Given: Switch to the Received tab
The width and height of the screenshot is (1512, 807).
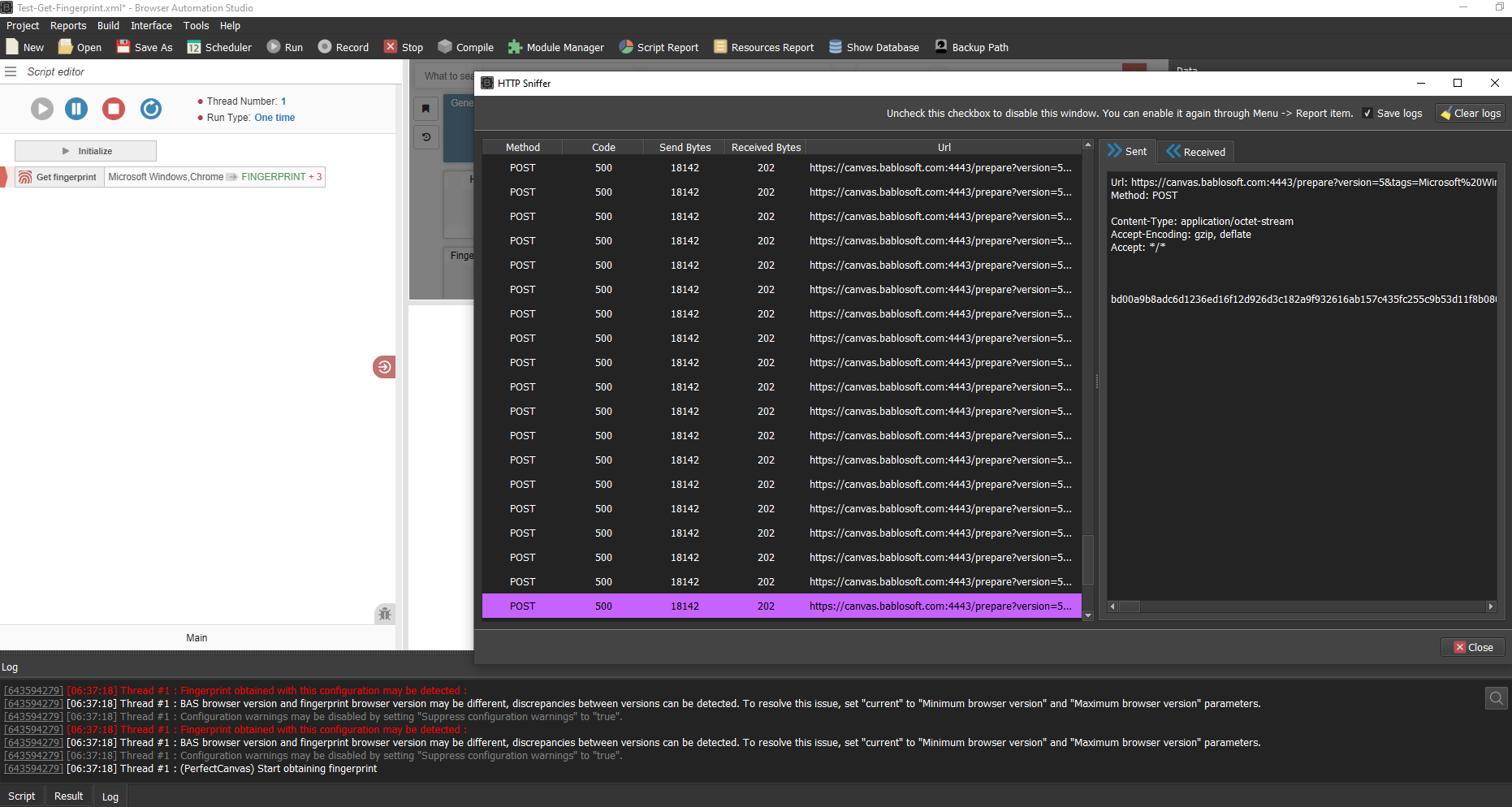Looking at the screenshot, I should (x=1195, y=152).
